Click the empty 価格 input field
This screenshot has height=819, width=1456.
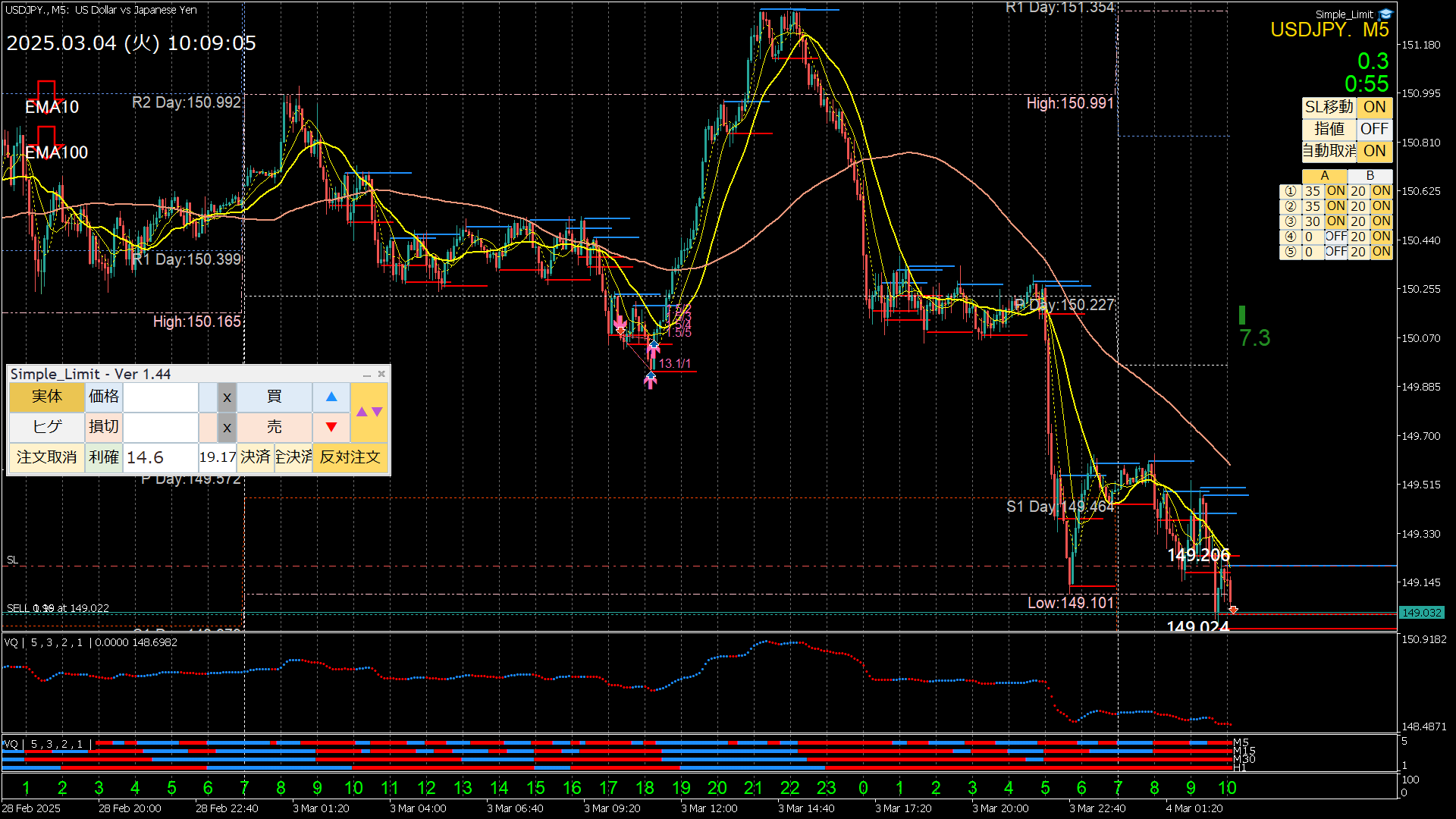pos(160,397)
